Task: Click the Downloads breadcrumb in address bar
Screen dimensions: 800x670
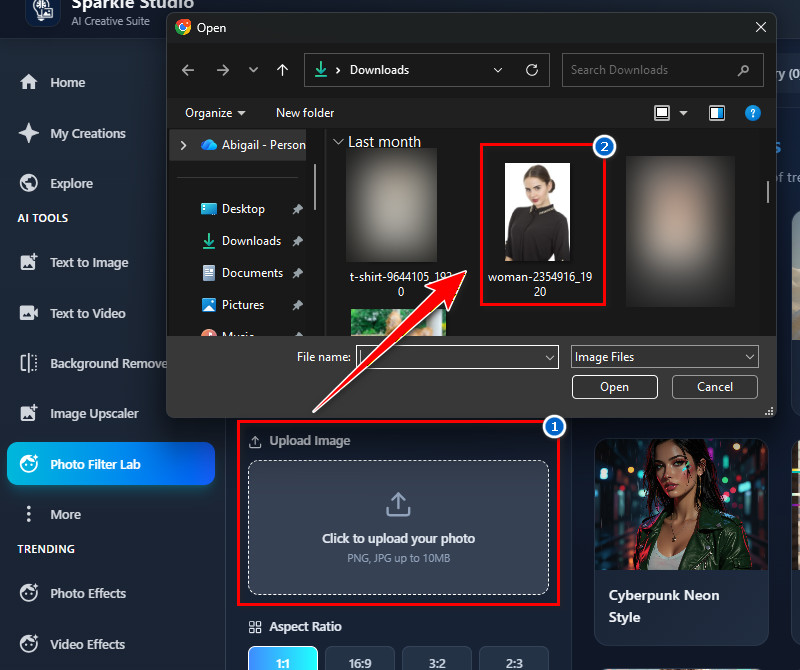Action: pos(379,70)
